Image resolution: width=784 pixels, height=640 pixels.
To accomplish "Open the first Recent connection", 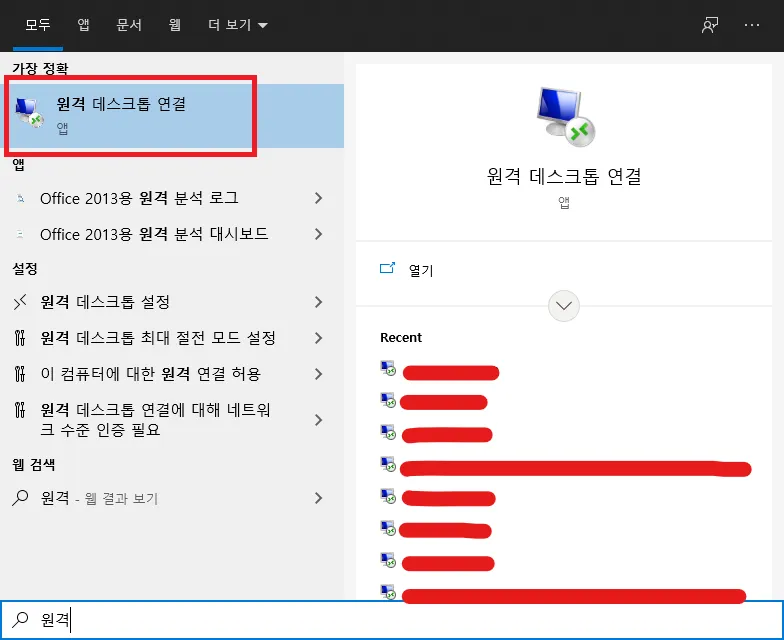I will 440,370.
